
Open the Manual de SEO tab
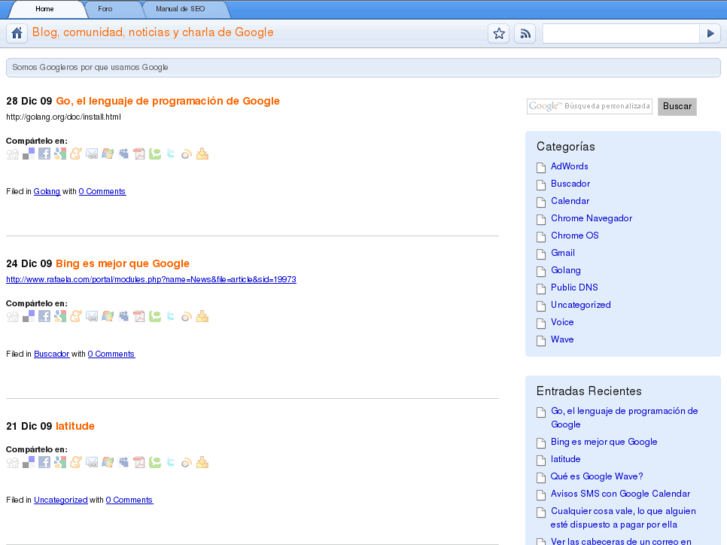coord(180,9)
